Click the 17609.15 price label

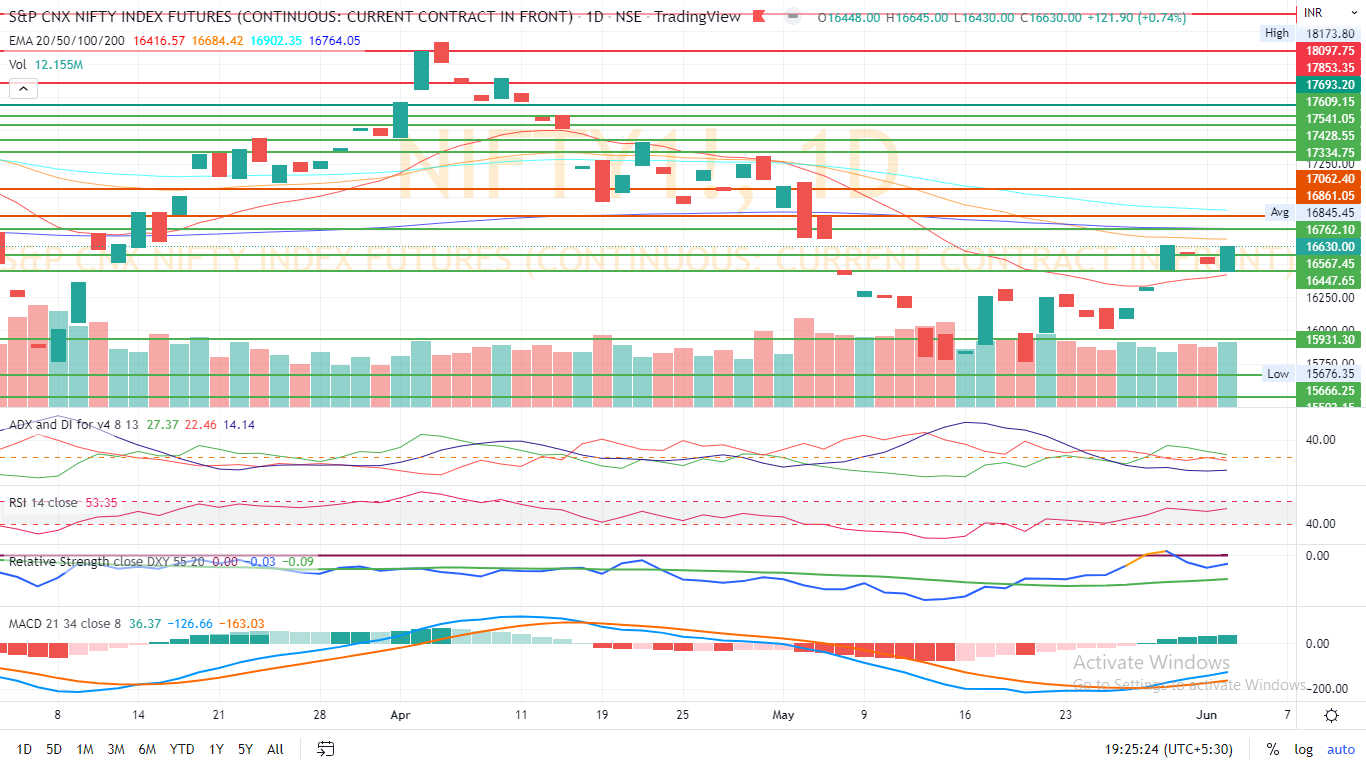(x=1329, y=101)
